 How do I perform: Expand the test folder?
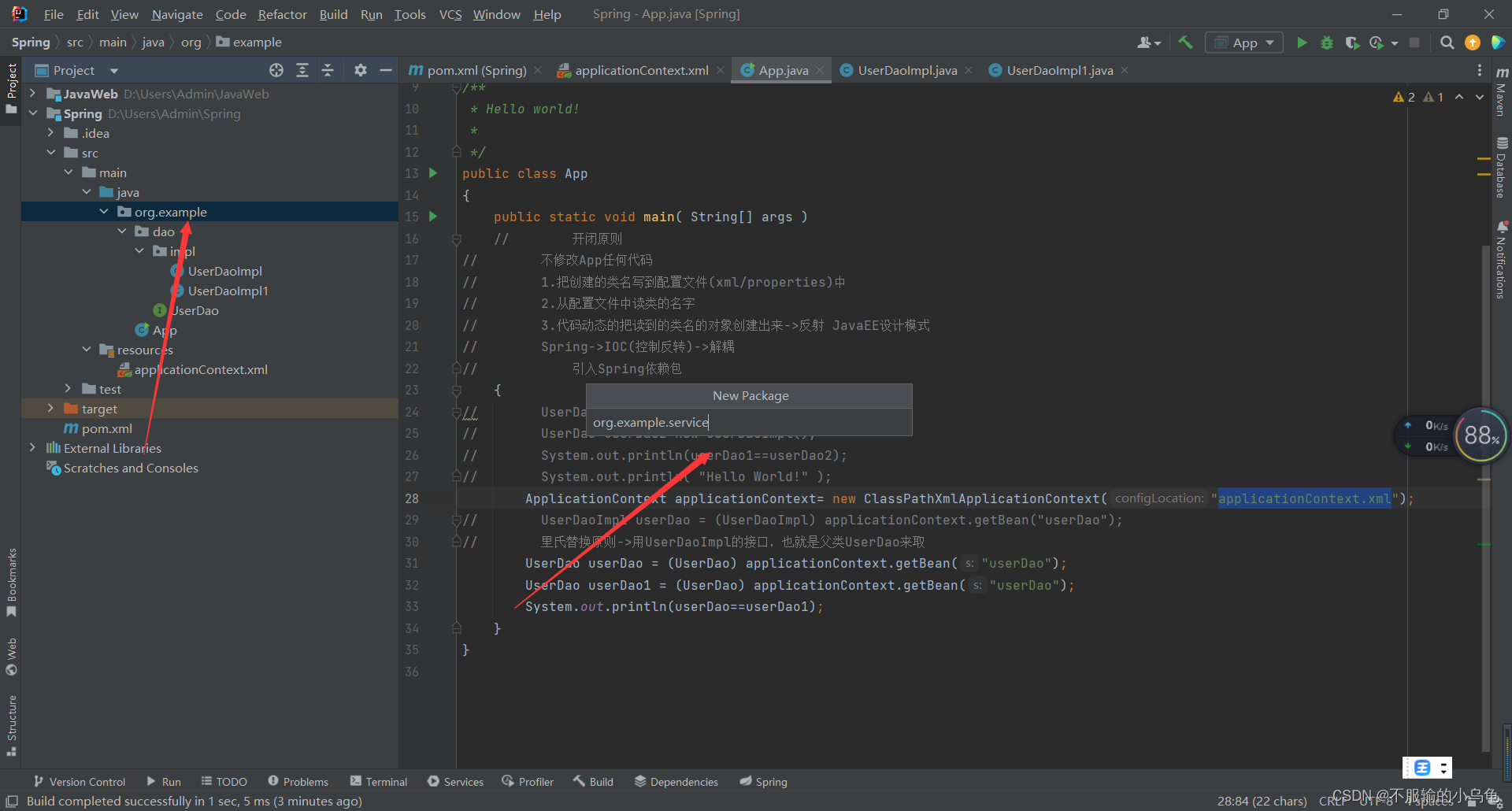click(x=68, y=389)
